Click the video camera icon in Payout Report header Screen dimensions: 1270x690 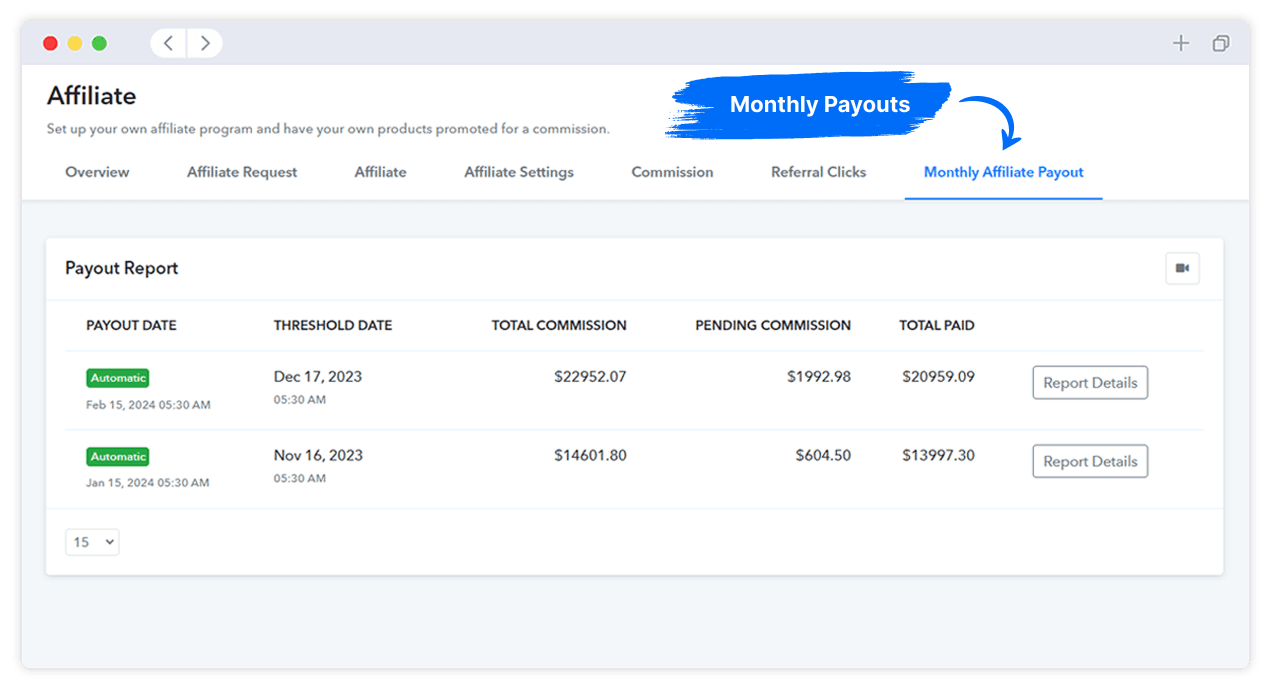1182,268
